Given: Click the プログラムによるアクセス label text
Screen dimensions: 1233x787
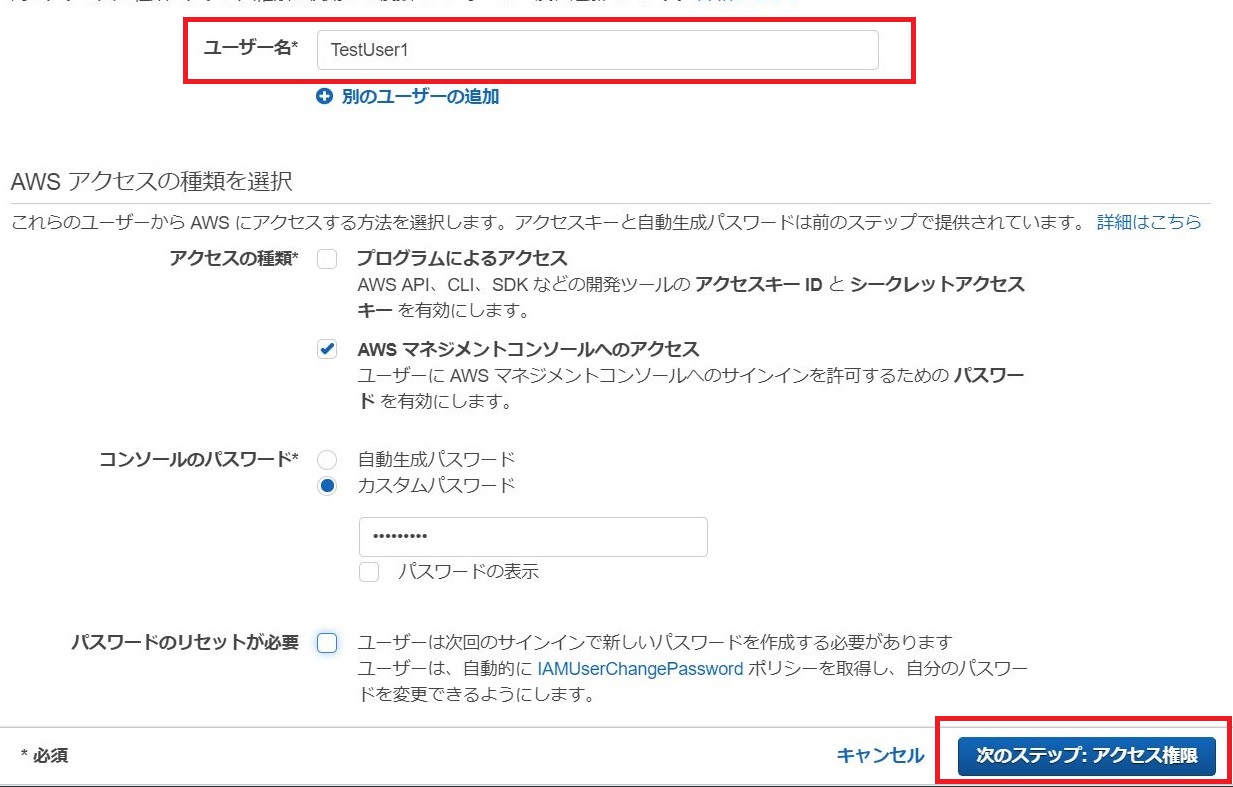Looking at the screenshot, I should coord(462,258).
